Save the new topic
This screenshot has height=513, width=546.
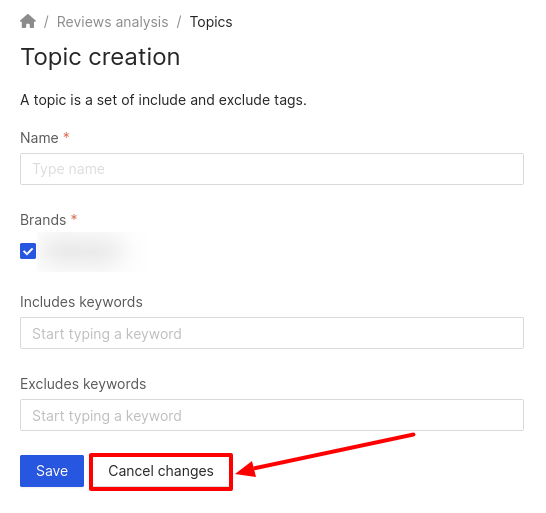52,471
